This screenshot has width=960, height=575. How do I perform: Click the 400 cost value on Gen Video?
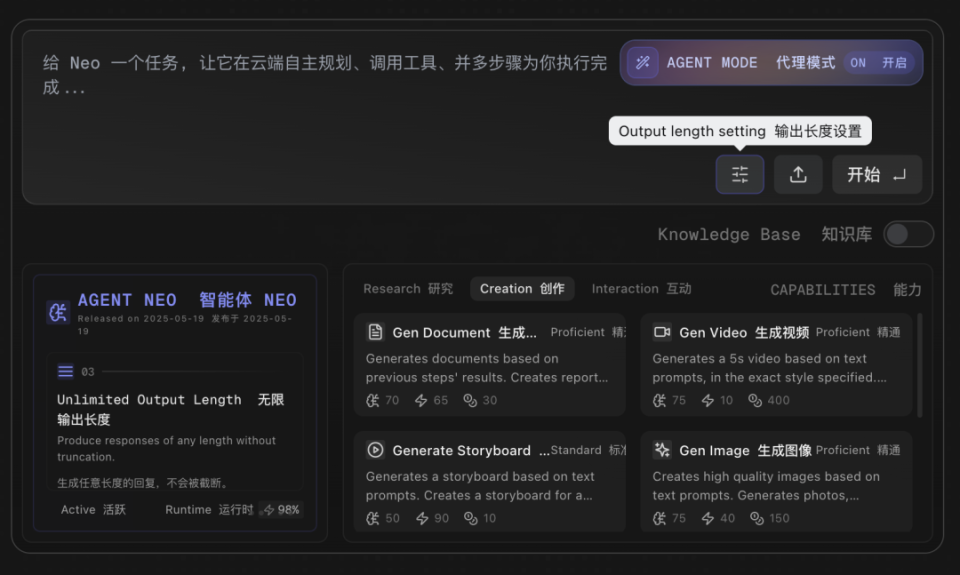point(778,400)
